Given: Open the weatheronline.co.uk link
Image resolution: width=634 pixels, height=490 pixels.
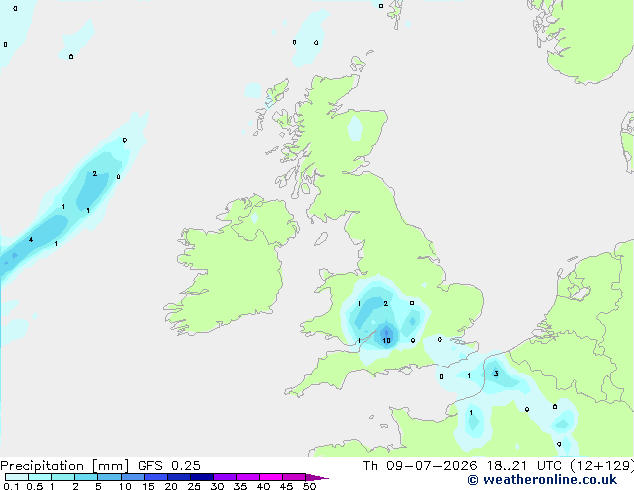Looking at the screenshot, I should (x=542, y=480).
